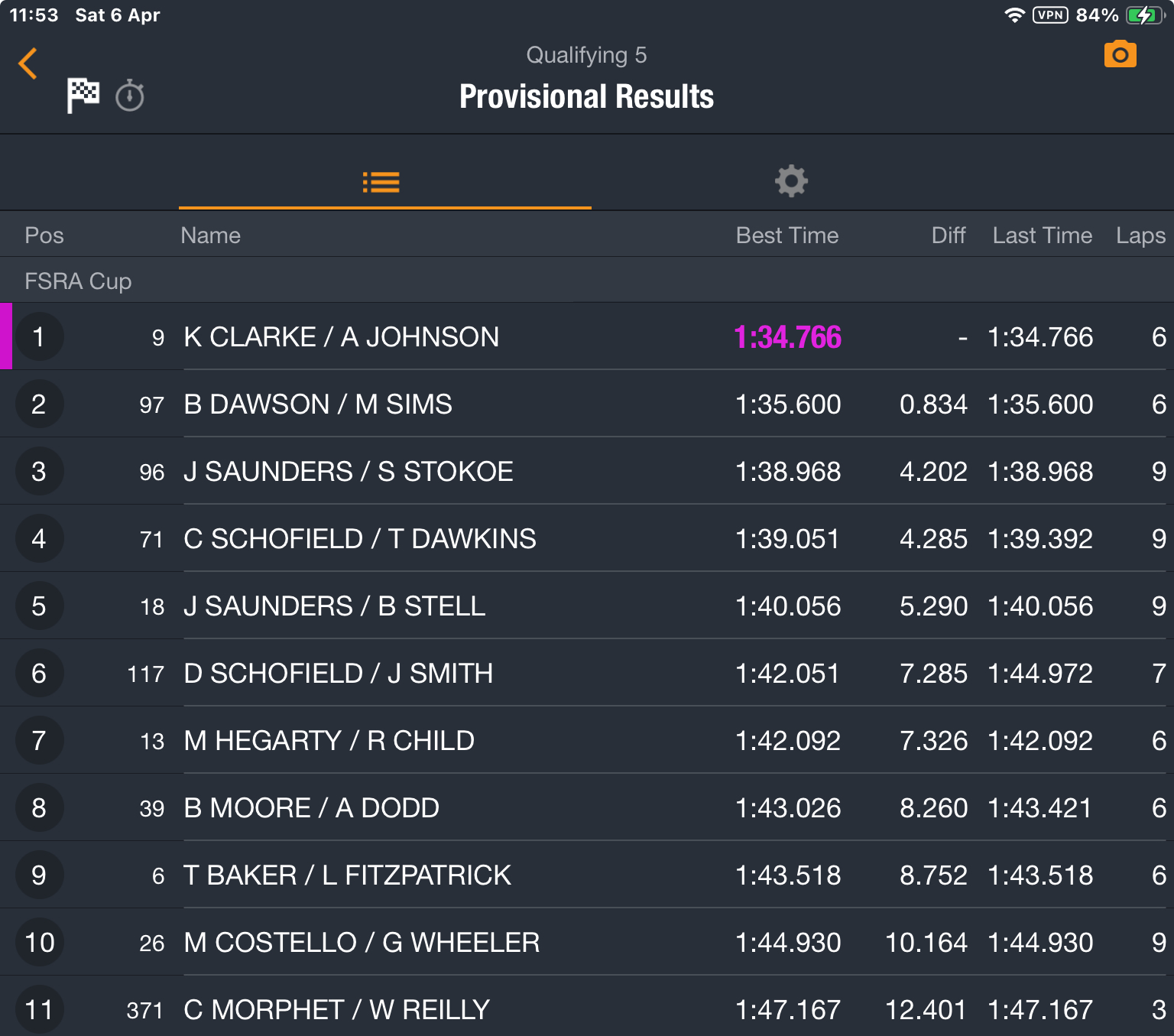Tap the VPN indicator in status bar

pos(1050,15)
